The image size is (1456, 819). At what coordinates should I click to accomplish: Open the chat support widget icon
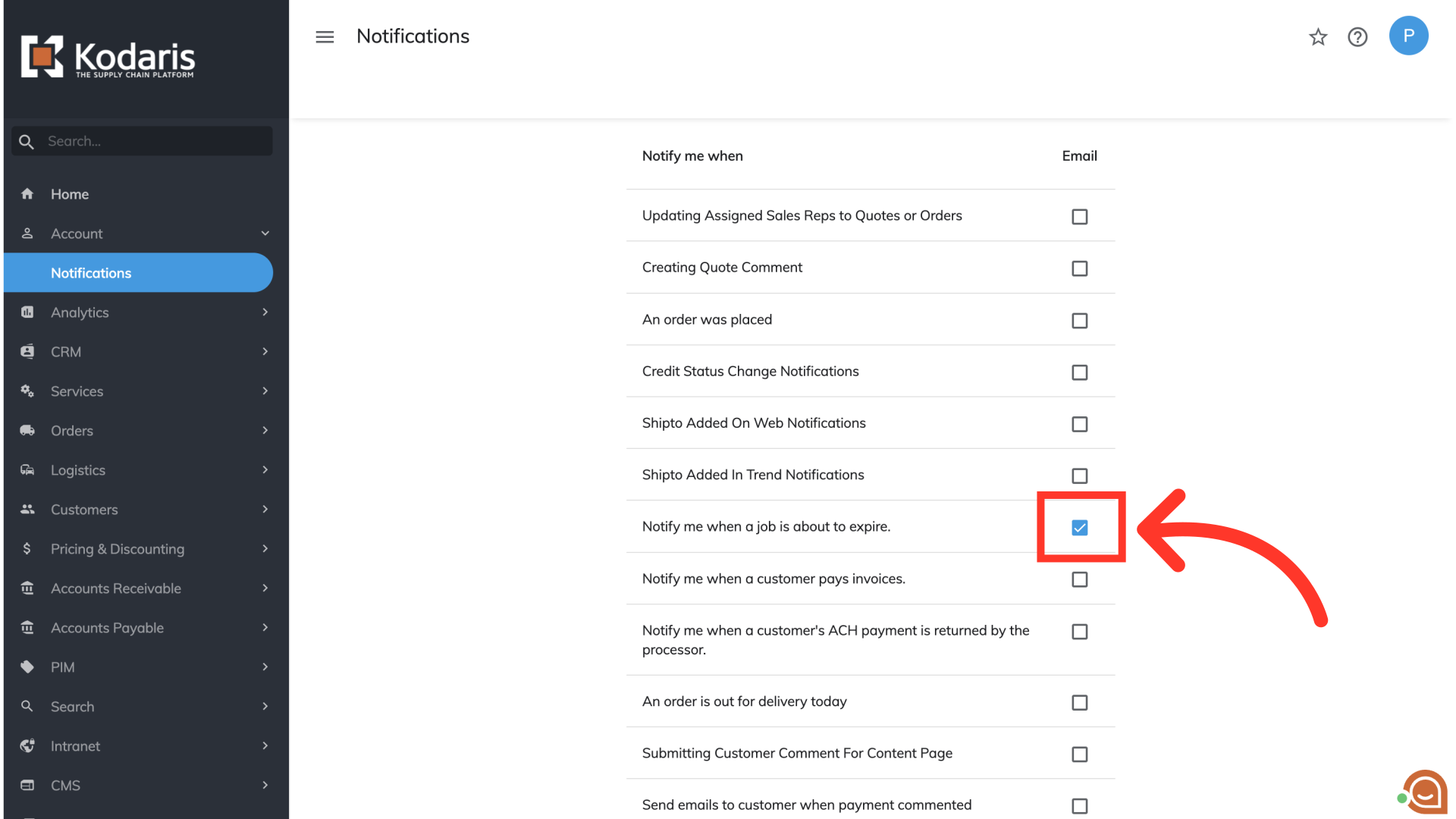1424,792
